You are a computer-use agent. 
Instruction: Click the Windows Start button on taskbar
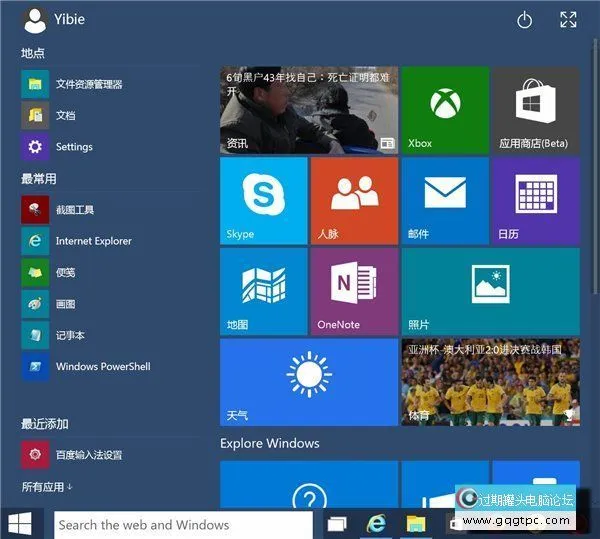click(20, 523)
